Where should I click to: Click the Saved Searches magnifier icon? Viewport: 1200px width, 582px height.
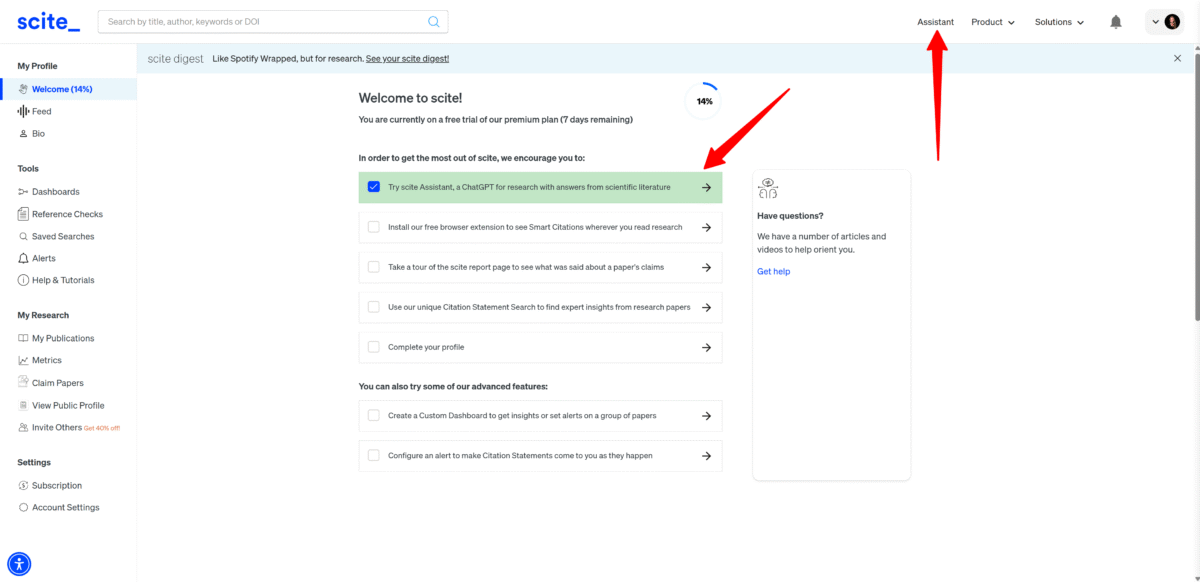tap(23, 236)
